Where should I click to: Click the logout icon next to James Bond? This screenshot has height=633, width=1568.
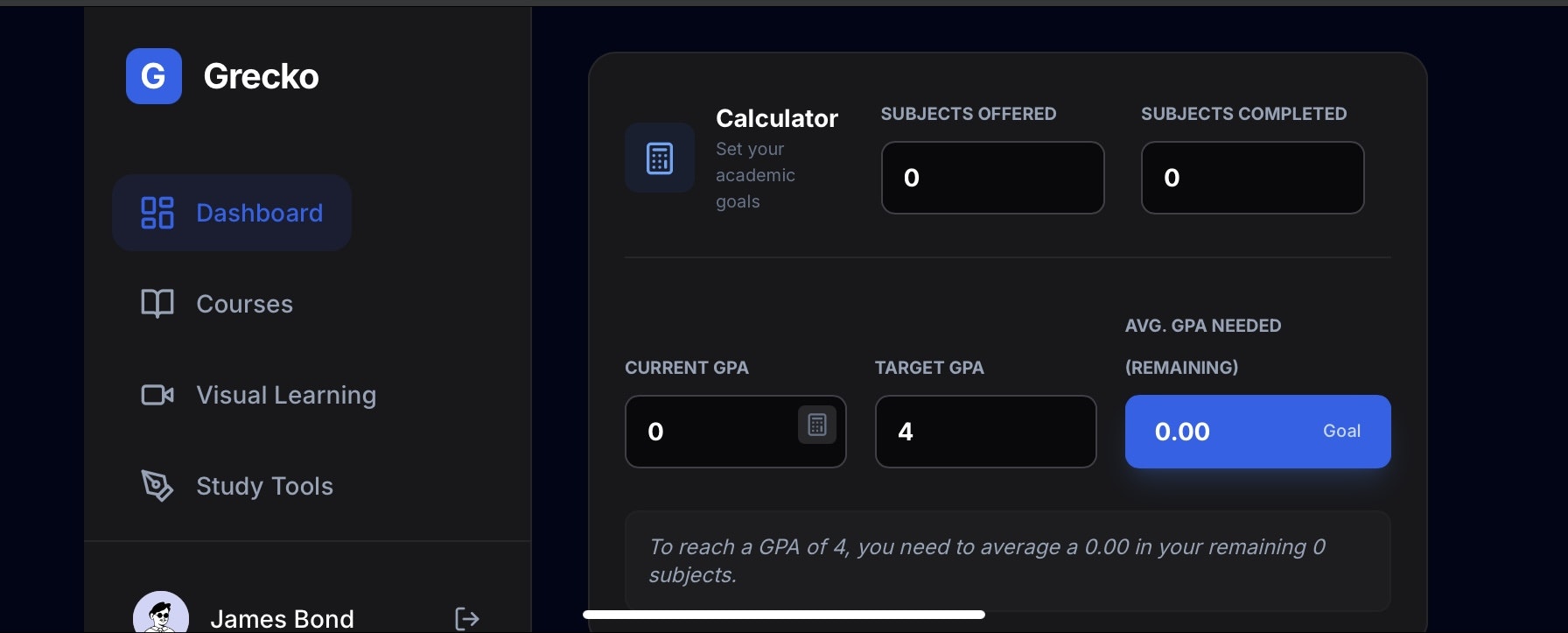pyautogui.click(x=466, y=618)
